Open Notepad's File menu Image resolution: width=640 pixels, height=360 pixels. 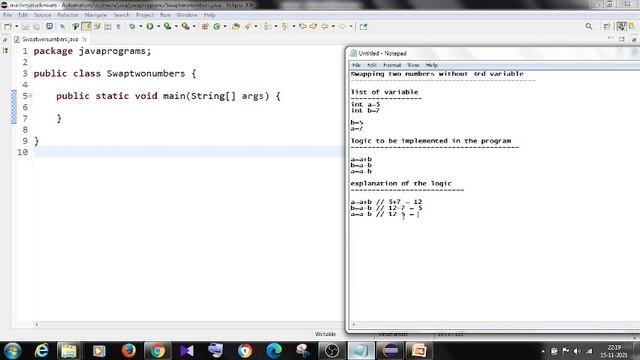click(356, 65)
